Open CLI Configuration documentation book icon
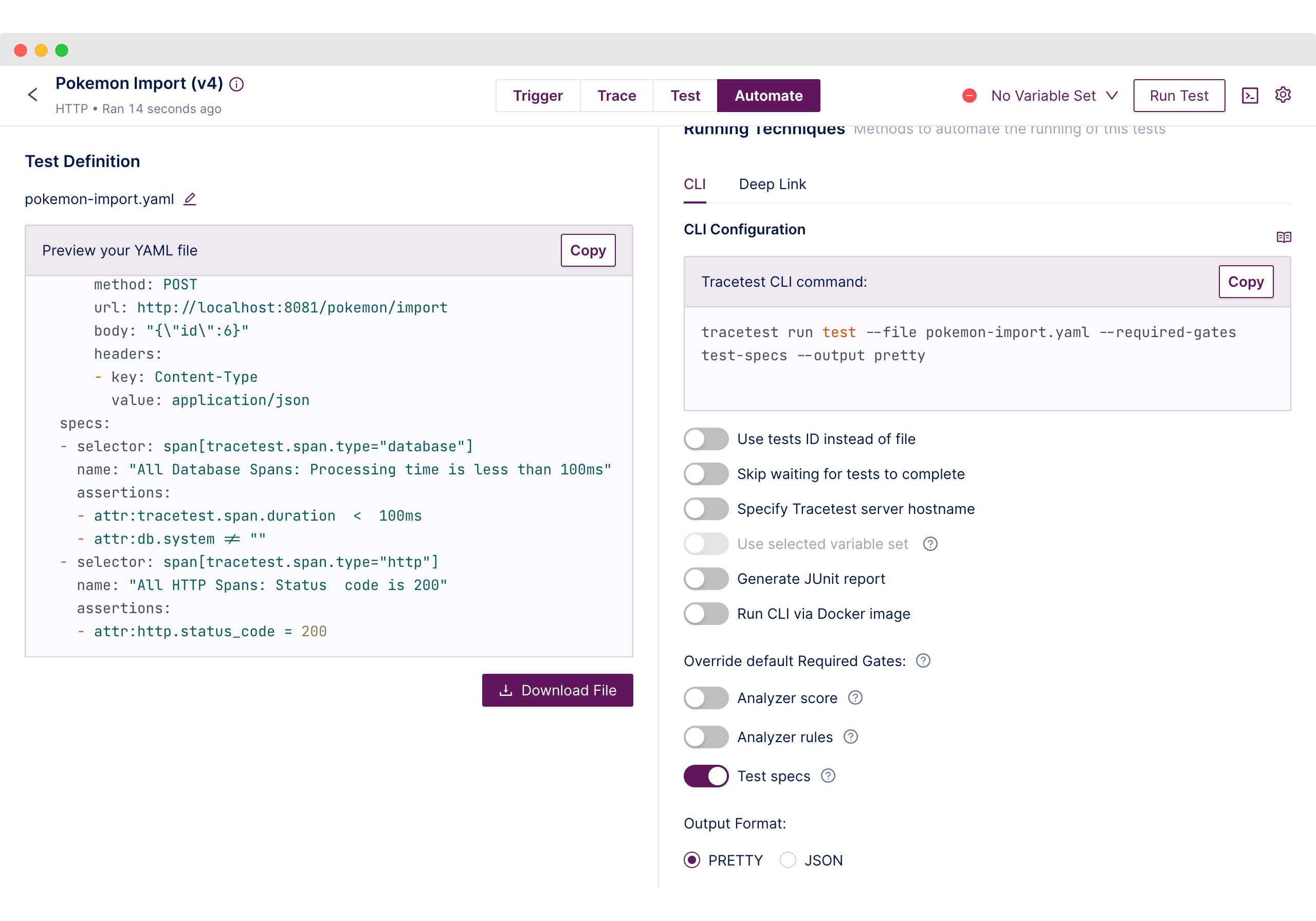1316x921 pixels. [x=1283, y=237]
